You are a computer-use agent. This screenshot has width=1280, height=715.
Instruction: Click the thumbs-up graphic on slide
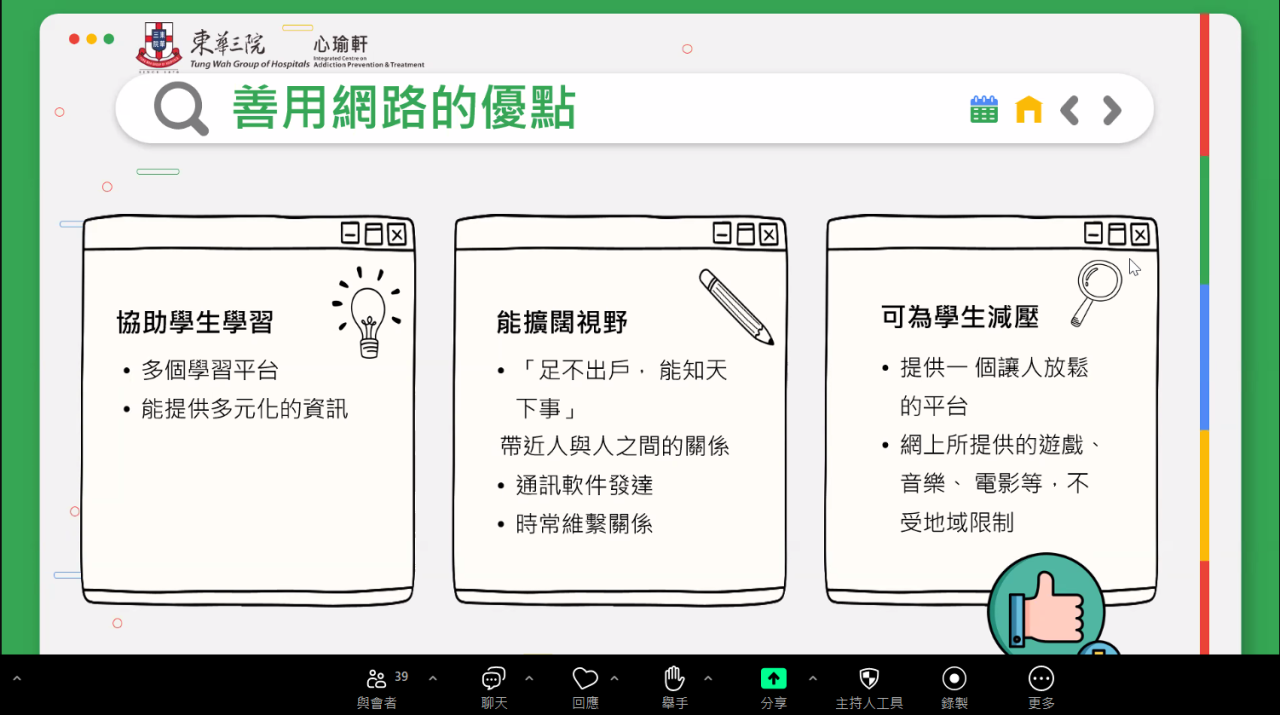[x=1046, y=606]
